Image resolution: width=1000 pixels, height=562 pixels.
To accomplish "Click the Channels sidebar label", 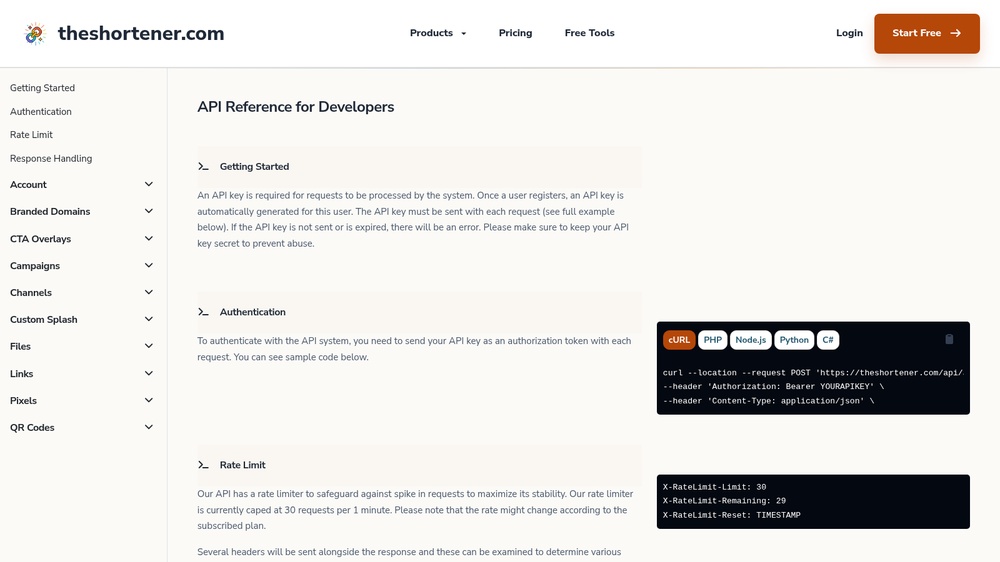I will (31, 292).
